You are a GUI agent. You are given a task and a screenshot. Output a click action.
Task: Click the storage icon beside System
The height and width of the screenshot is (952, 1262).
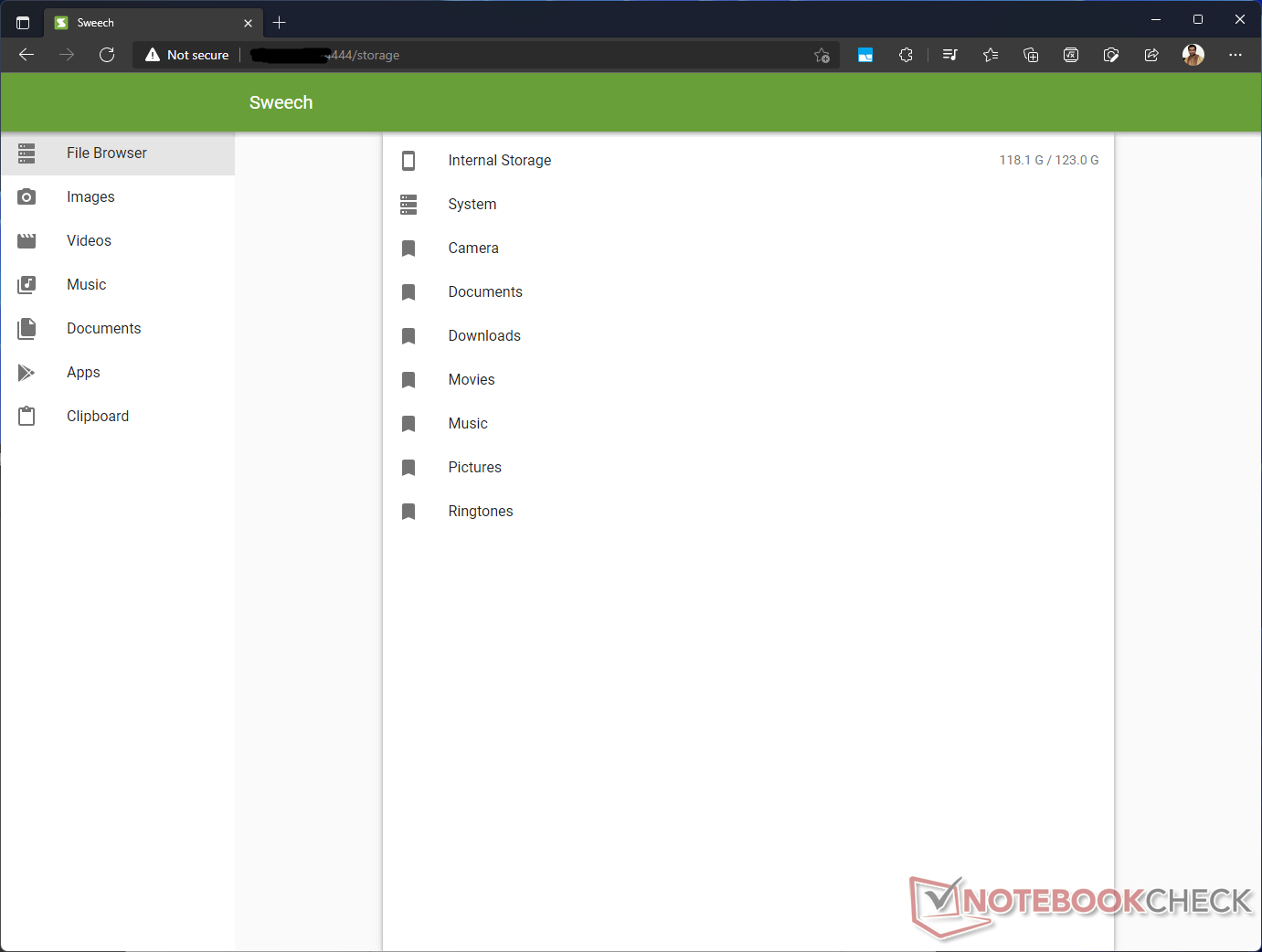tap(408, 205)
